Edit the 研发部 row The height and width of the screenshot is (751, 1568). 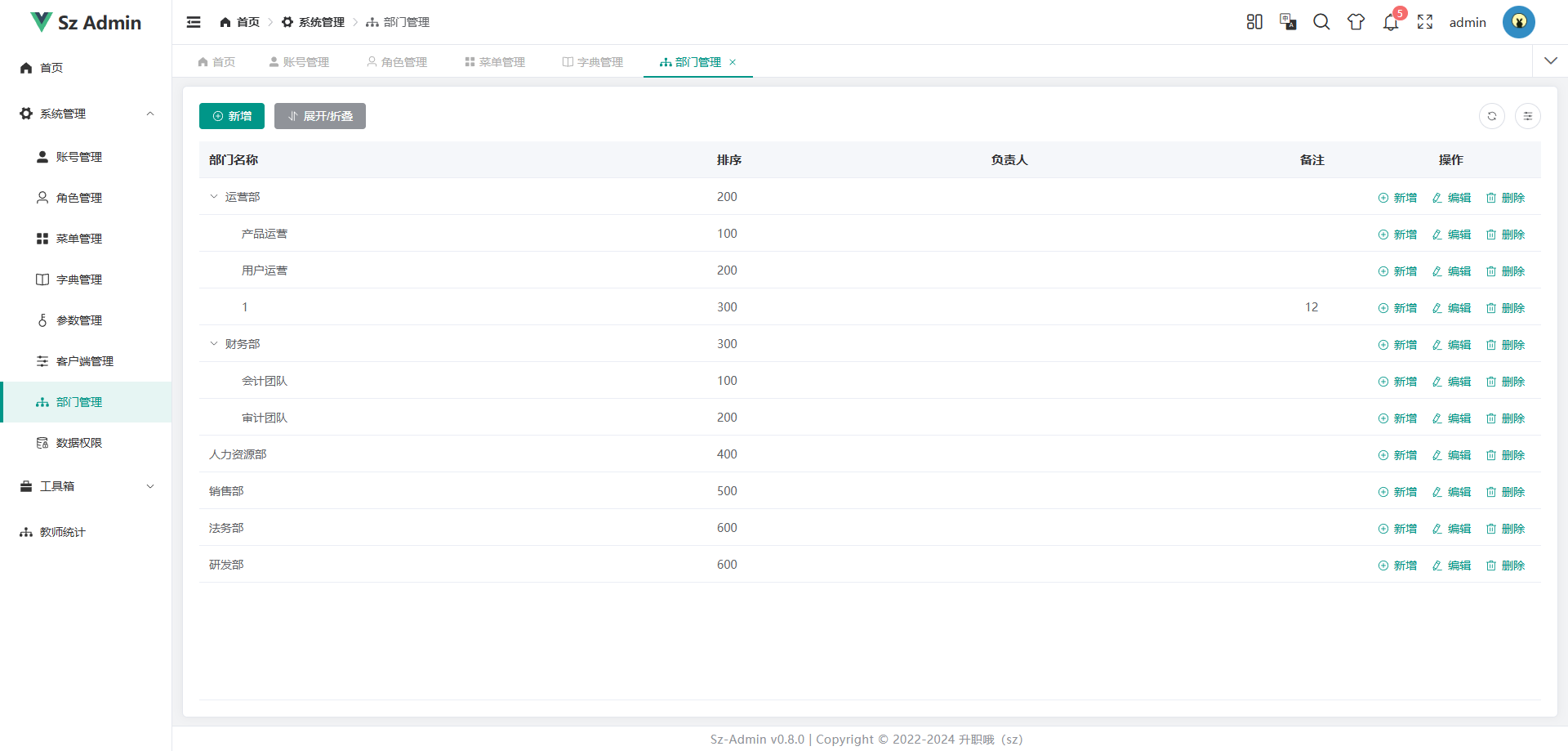pos(1451,565)
